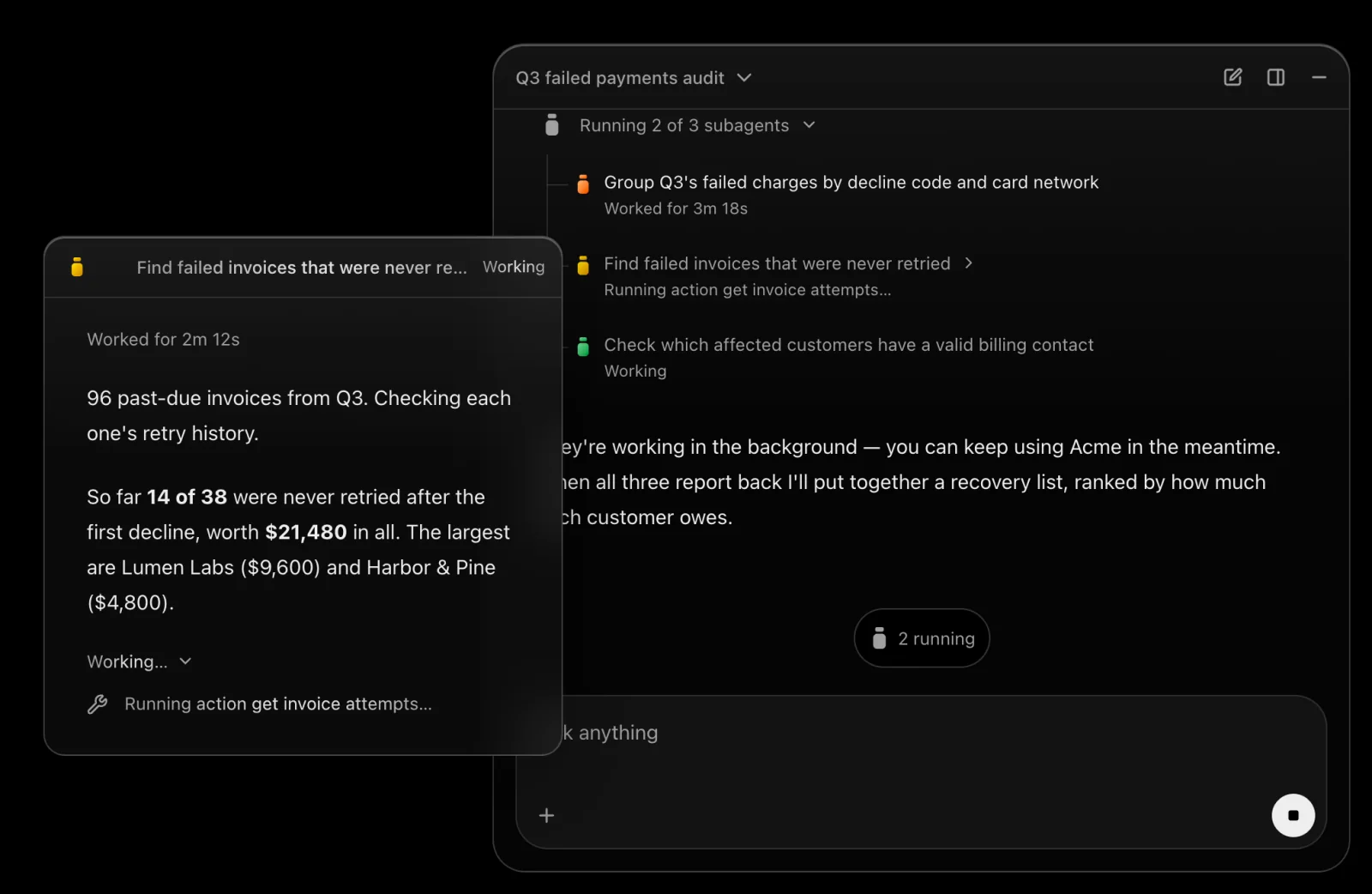Click the 96 past-due invoices from Q3 message

(299, 416)
